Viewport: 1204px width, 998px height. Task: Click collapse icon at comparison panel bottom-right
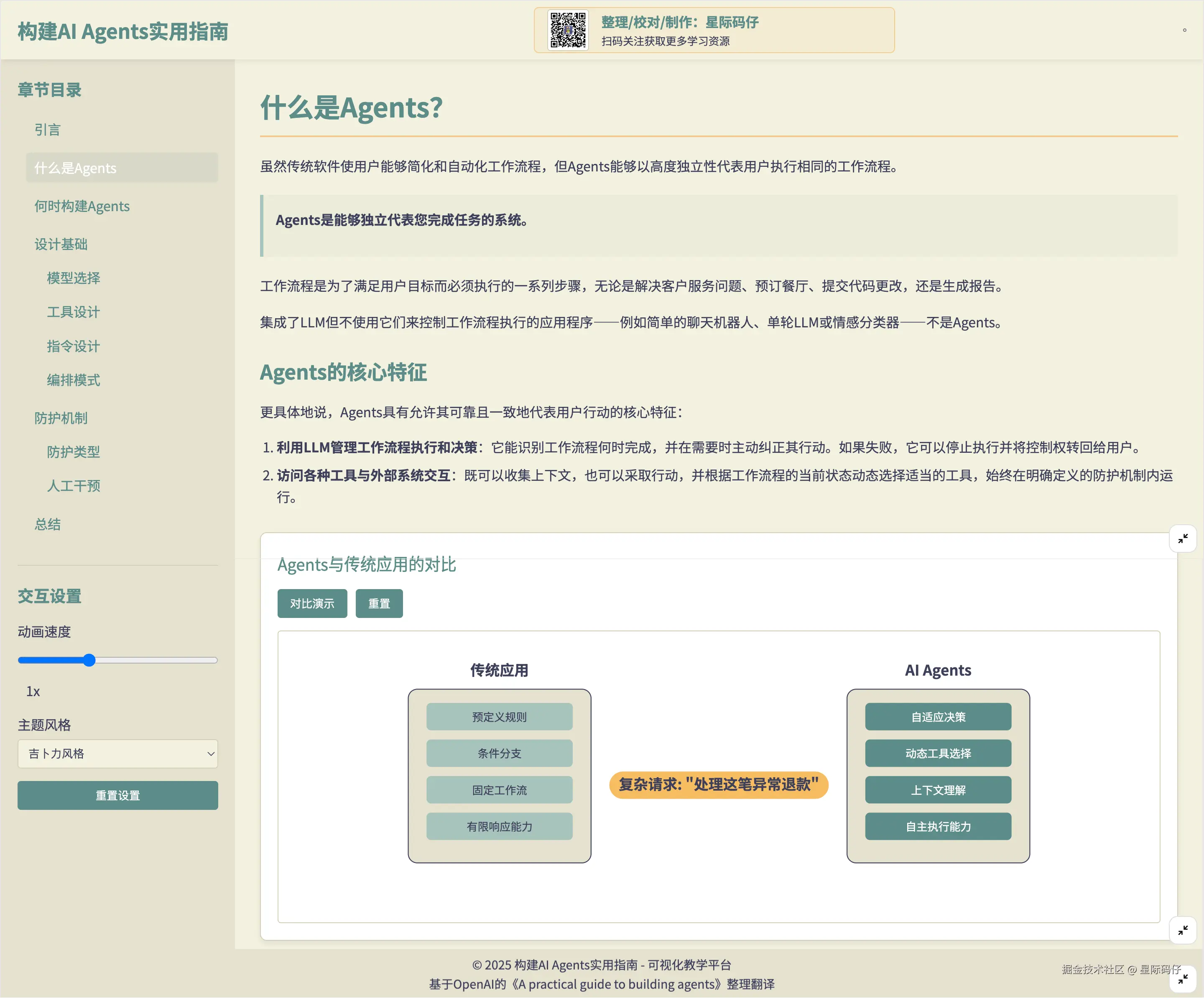(x=1183, y=930)
